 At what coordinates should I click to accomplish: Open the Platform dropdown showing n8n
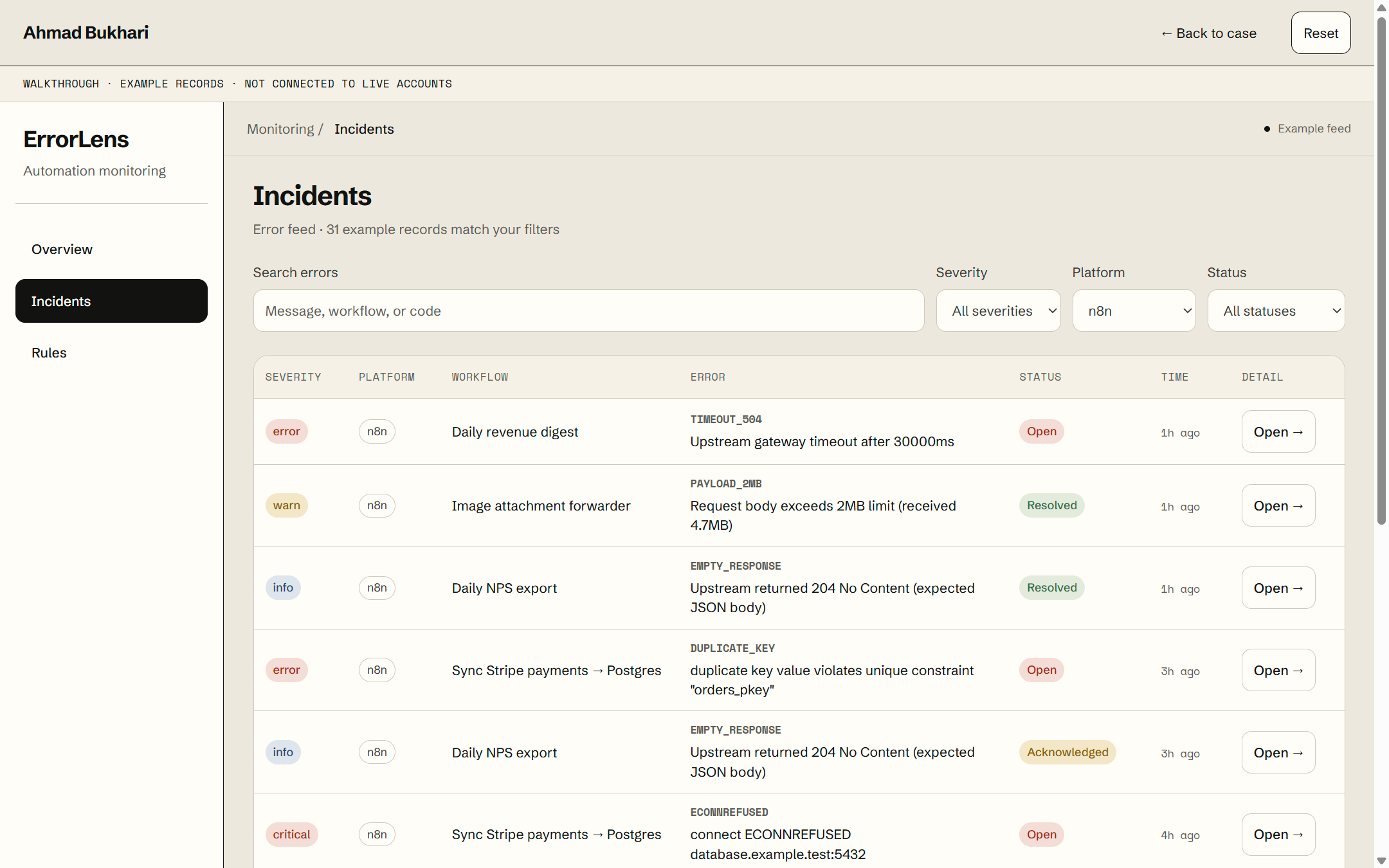[x=1134, y=311]
